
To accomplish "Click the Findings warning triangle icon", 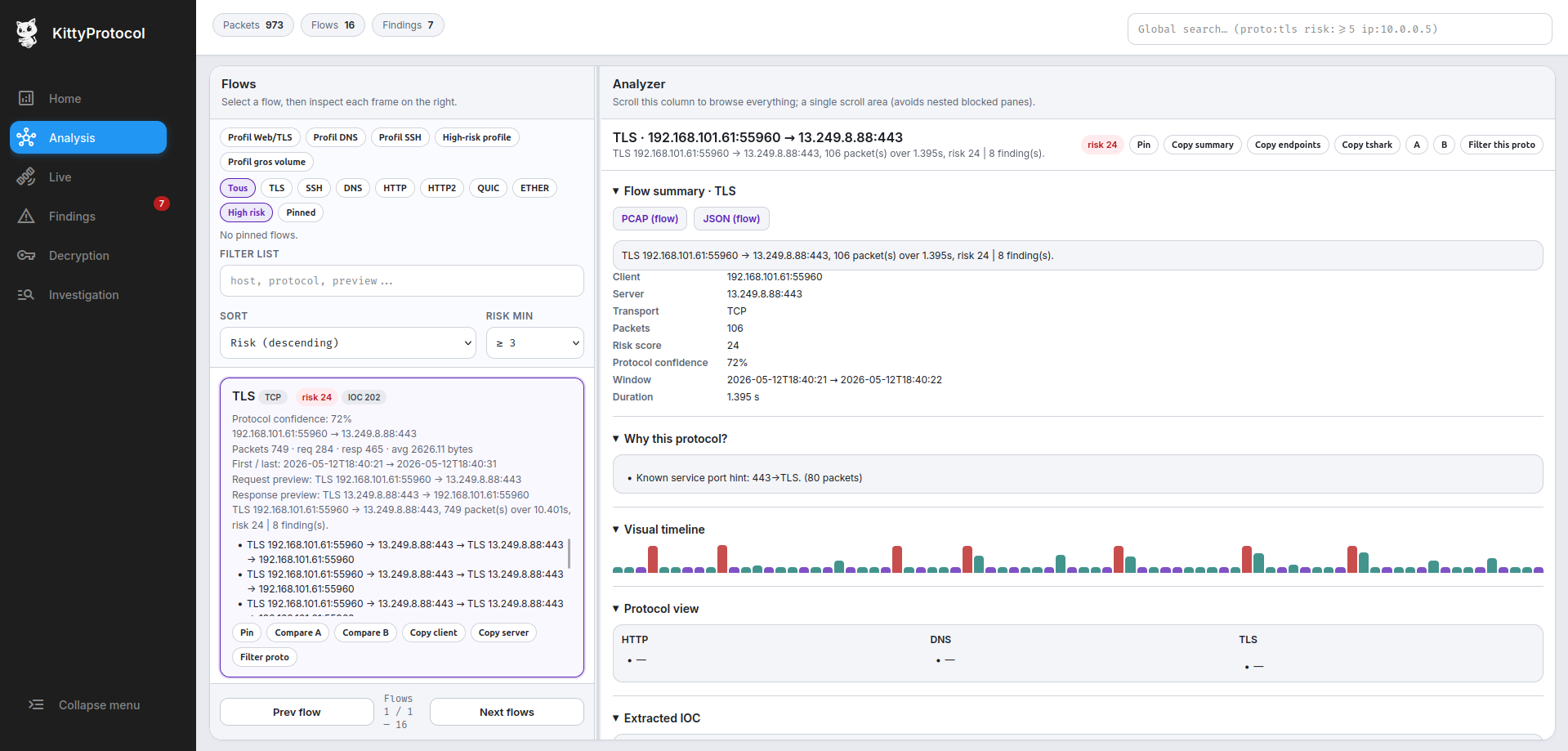I will tap(26, 217).
